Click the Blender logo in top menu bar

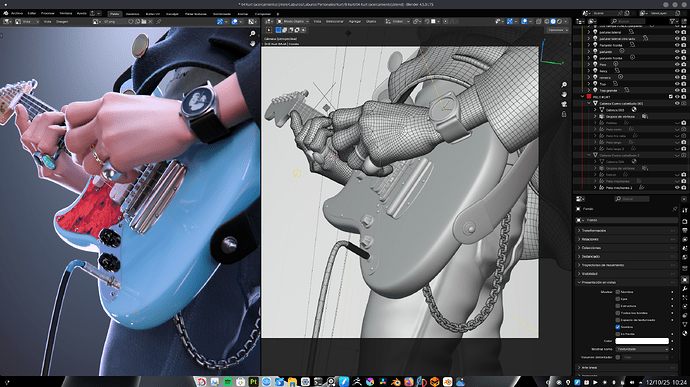(6, 13)
